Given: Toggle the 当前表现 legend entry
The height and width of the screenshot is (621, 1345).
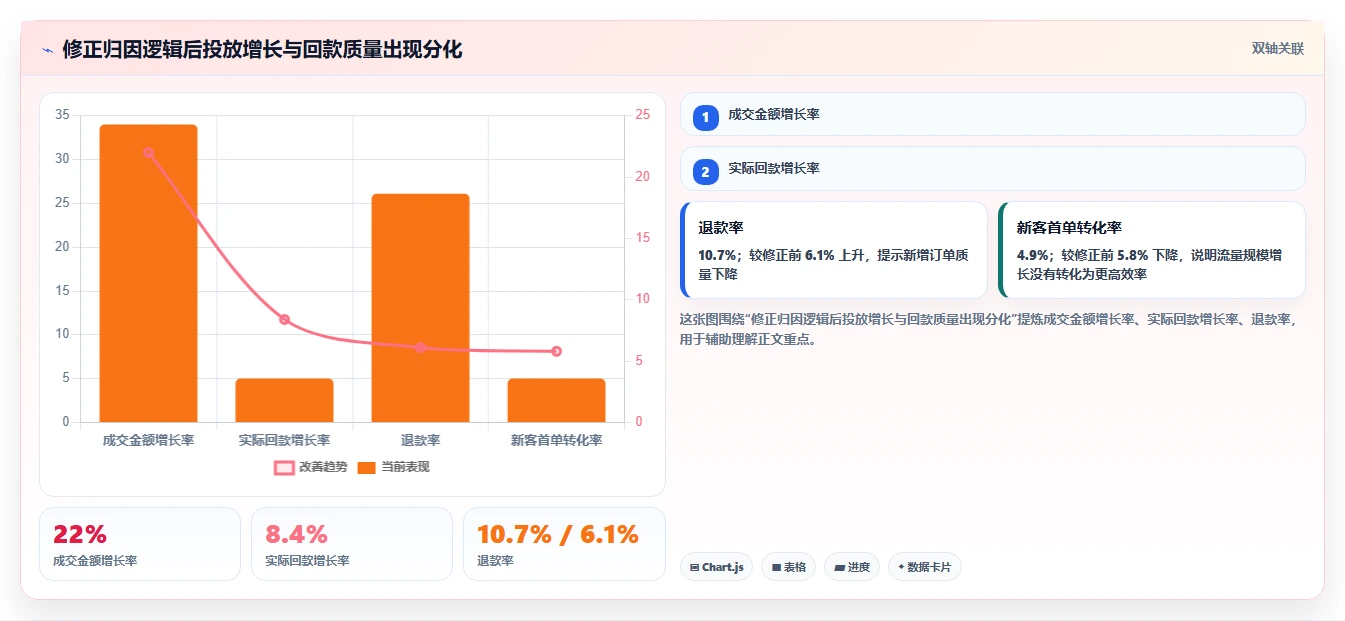Looking at the screenshot, I should 393,467.
